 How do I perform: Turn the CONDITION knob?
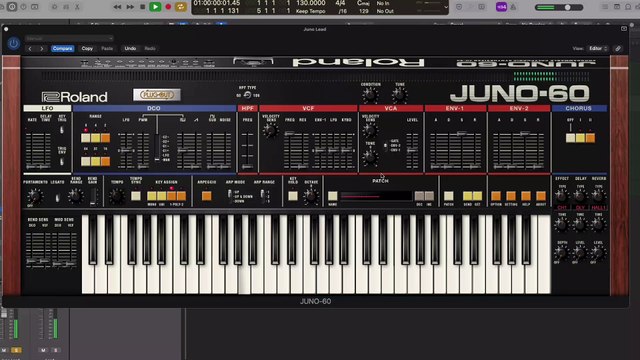coord(370,96)
